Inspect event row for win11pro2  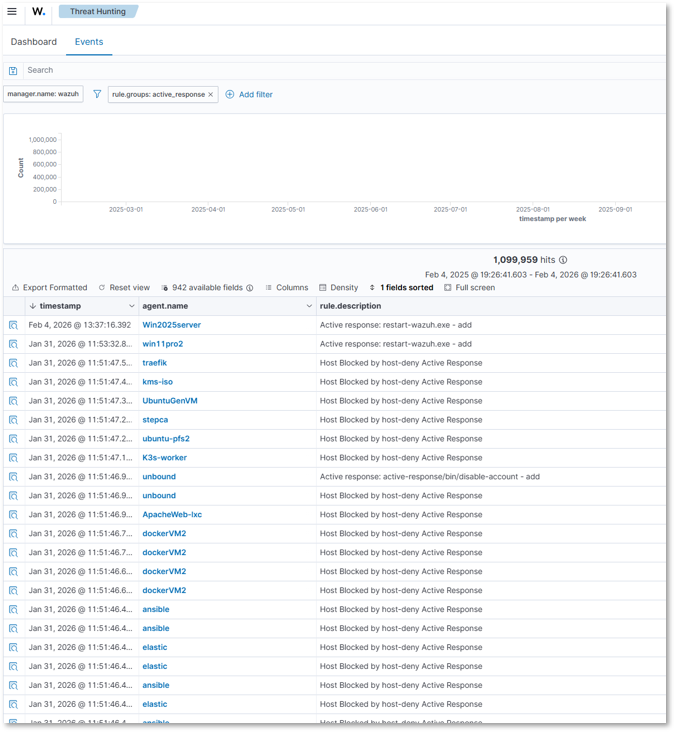(13, 344)
